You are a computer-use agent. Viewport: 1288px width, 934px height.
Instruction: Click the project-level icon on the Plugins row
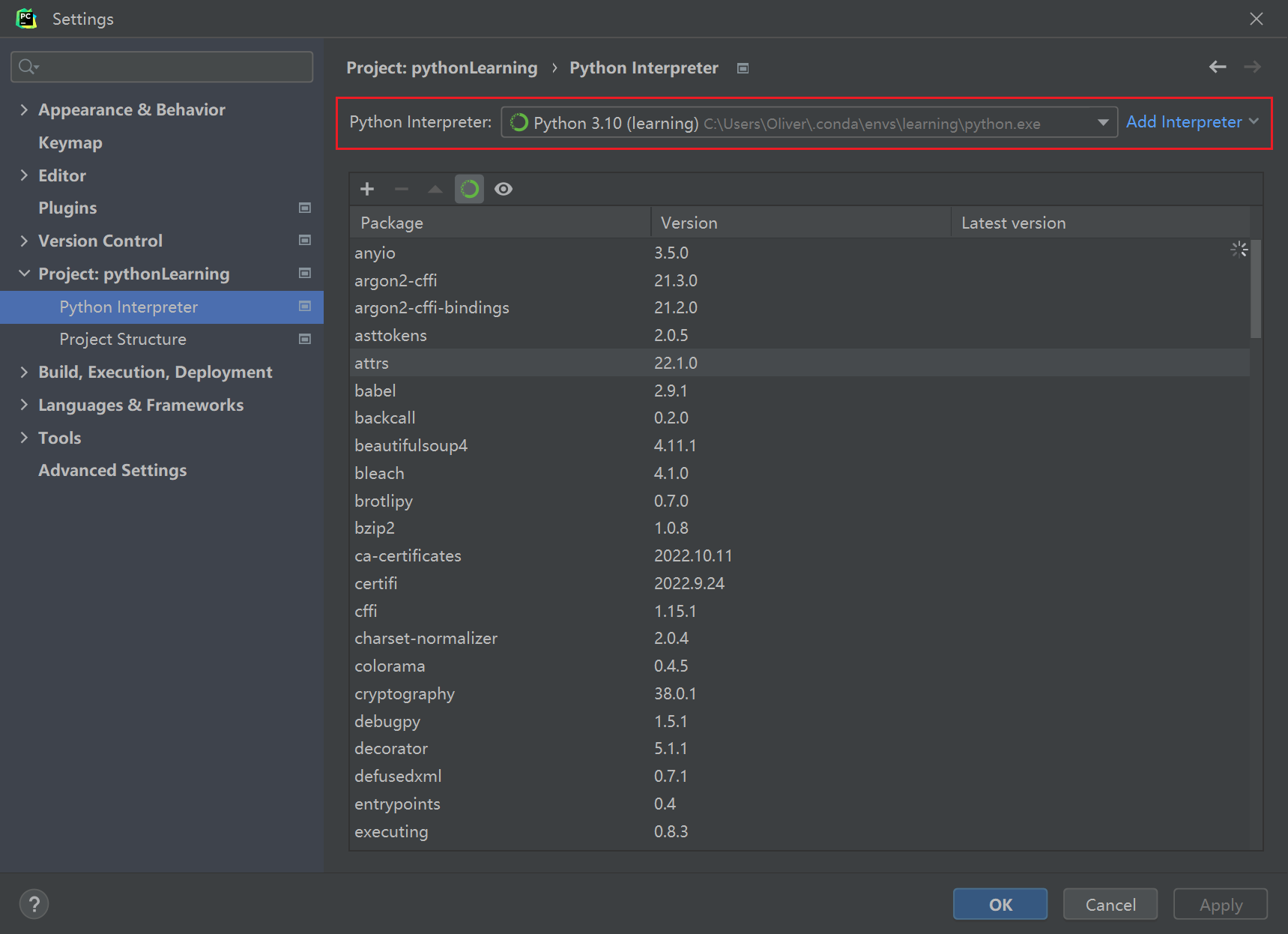305,208
